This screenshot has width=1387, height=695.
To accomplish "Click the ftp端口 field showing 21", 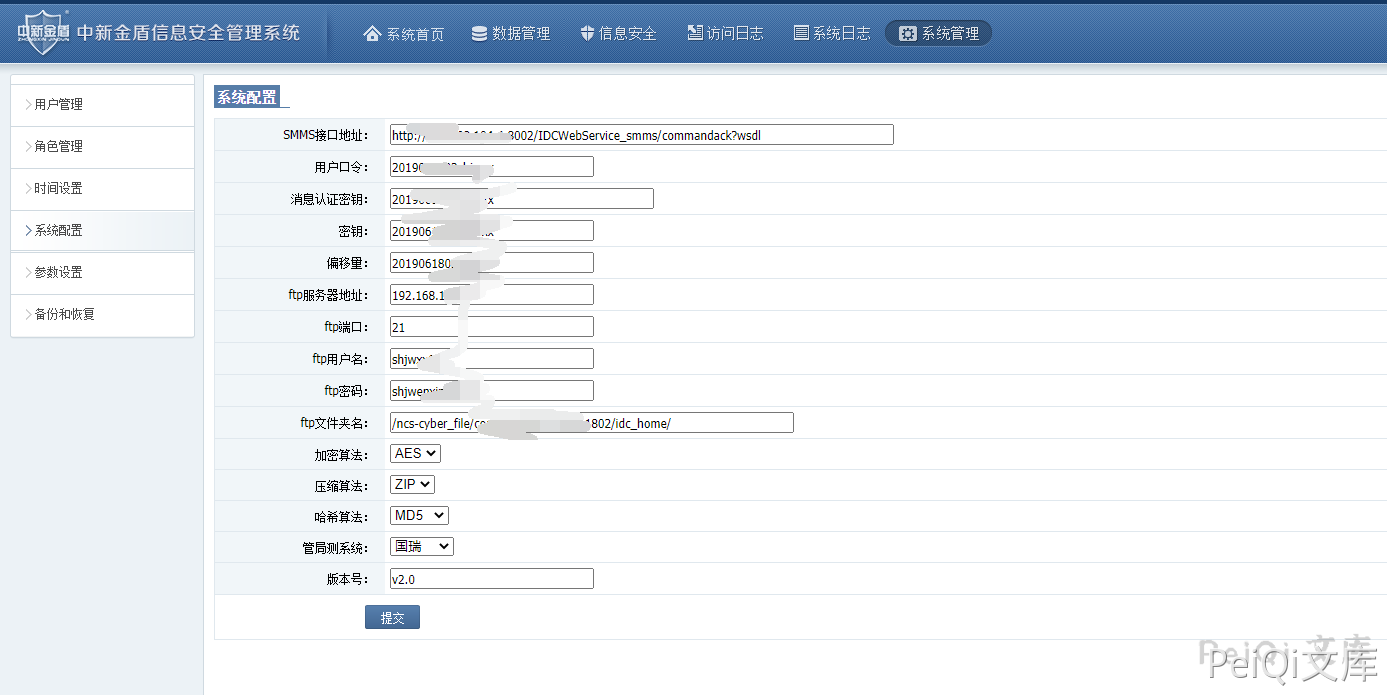I will 491,327.
